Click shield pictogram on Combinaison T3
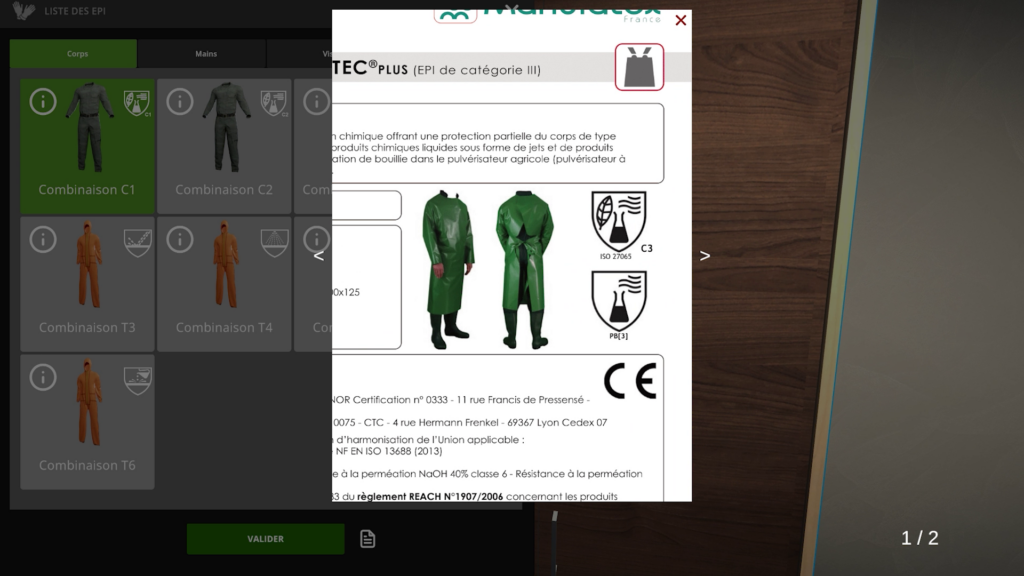This screenshot has width=1024, height=576. click(x=138, y=243)
